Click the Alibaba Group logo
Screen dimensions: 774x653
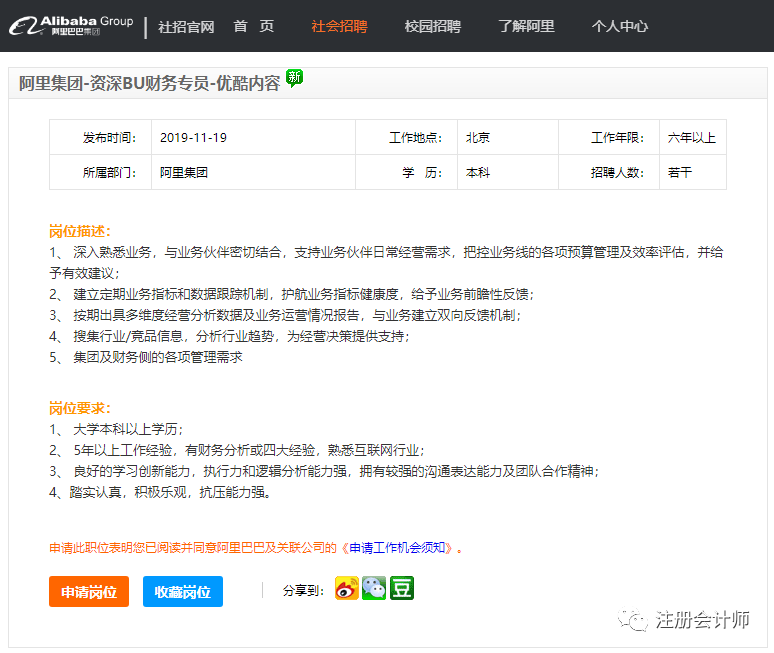pos(72,26)
